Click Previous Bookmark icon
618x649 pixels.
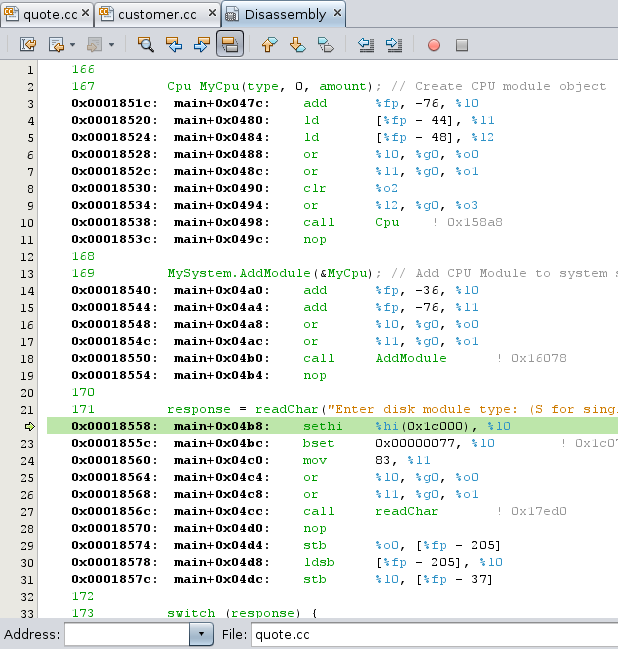[269, 45]
